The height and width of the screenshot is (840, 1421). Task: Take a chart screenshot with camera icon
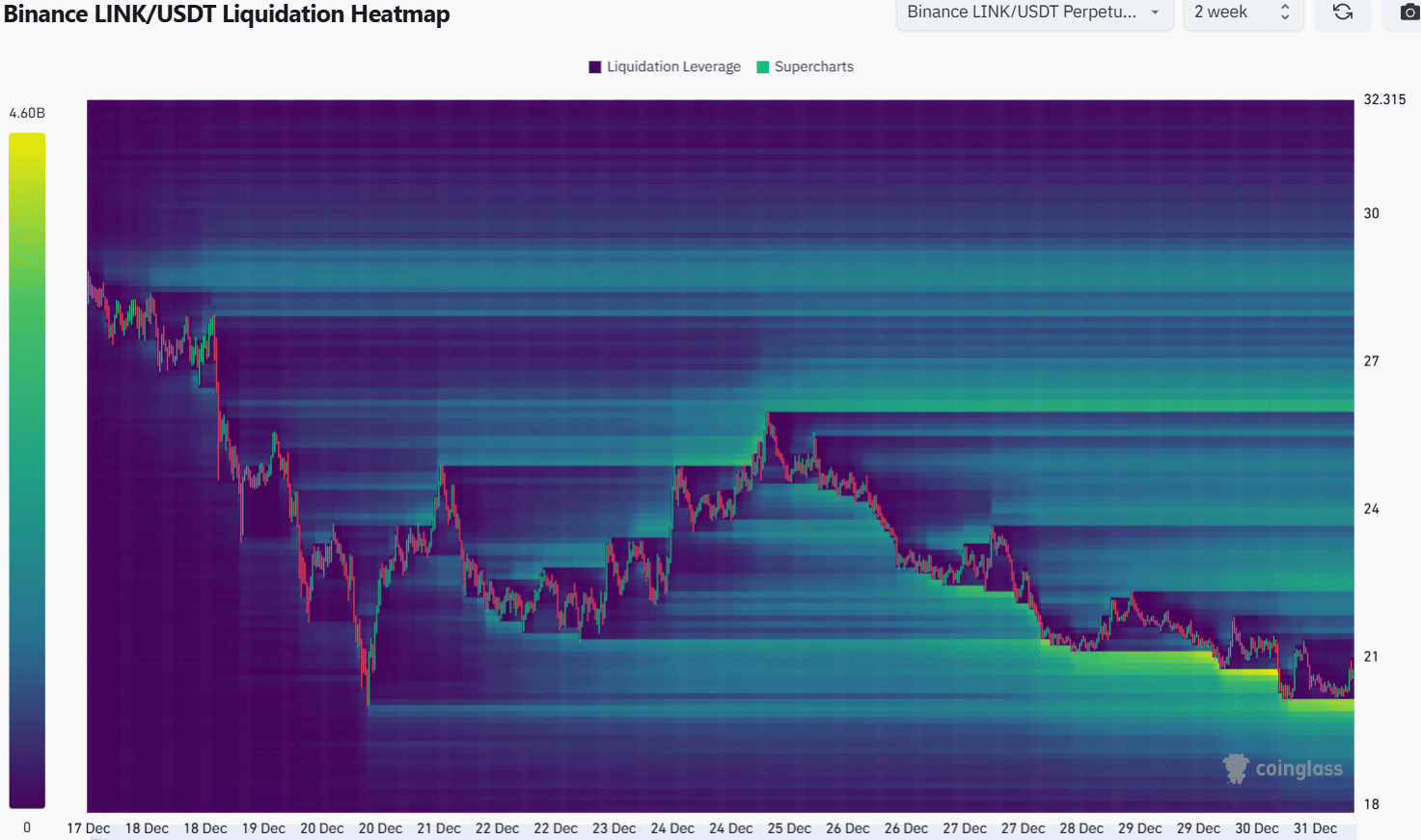click(x=1409, y=12)
